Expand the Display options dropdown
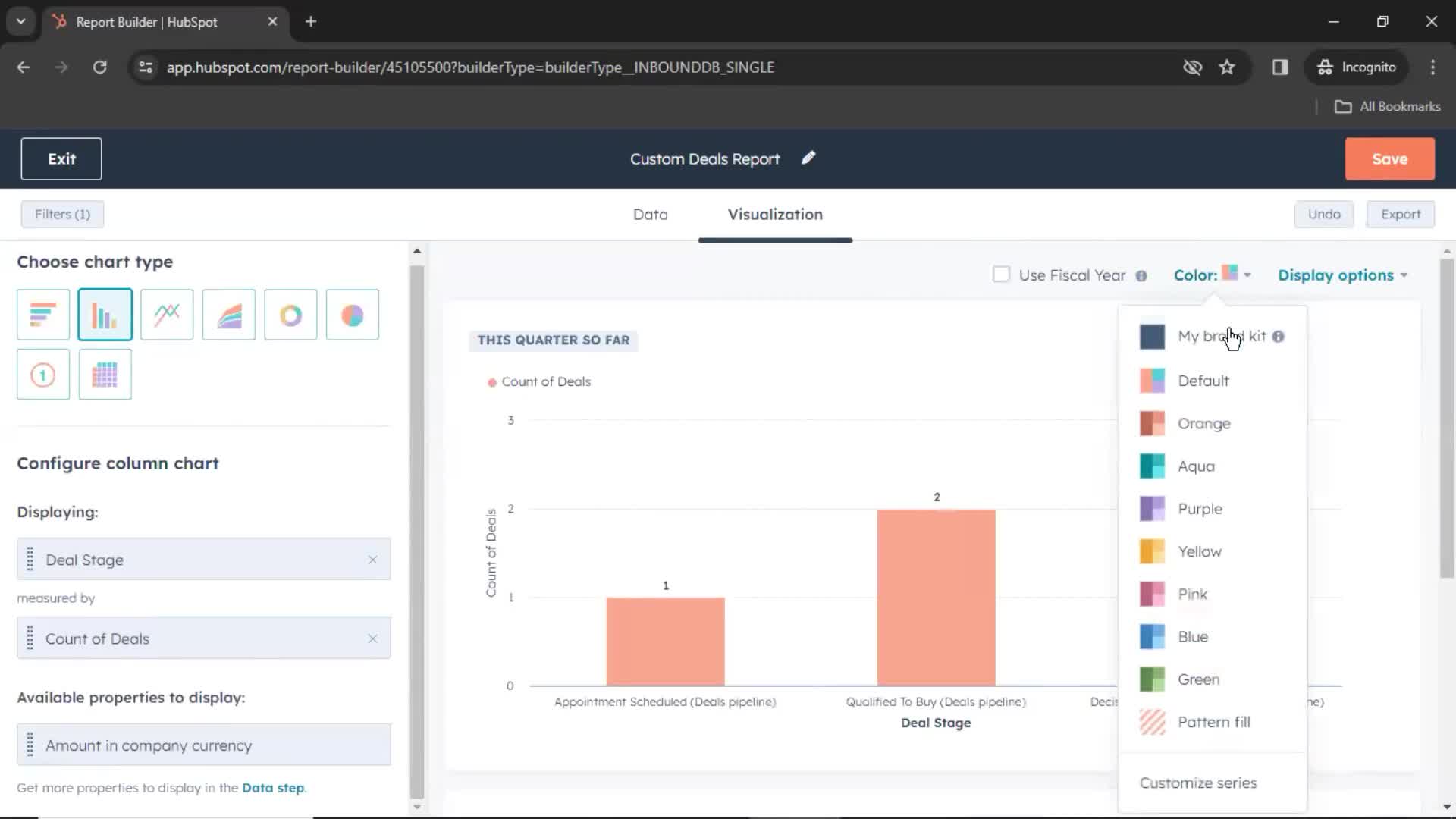Viewport: 1456px width, 819px height. (x=1343, y=275)
